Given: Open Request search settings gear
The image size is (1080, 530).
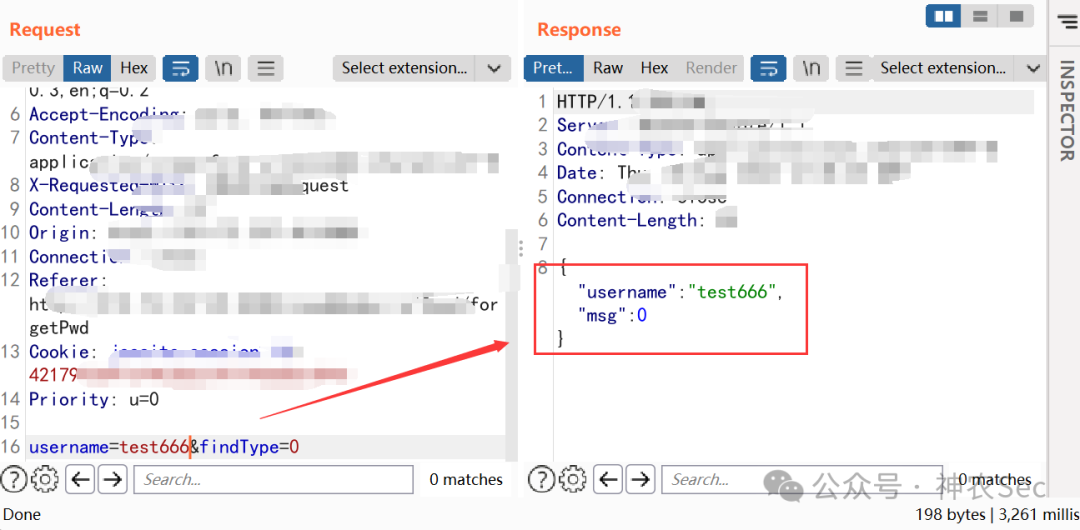Looking at the screenshot, I should [45, 479].
